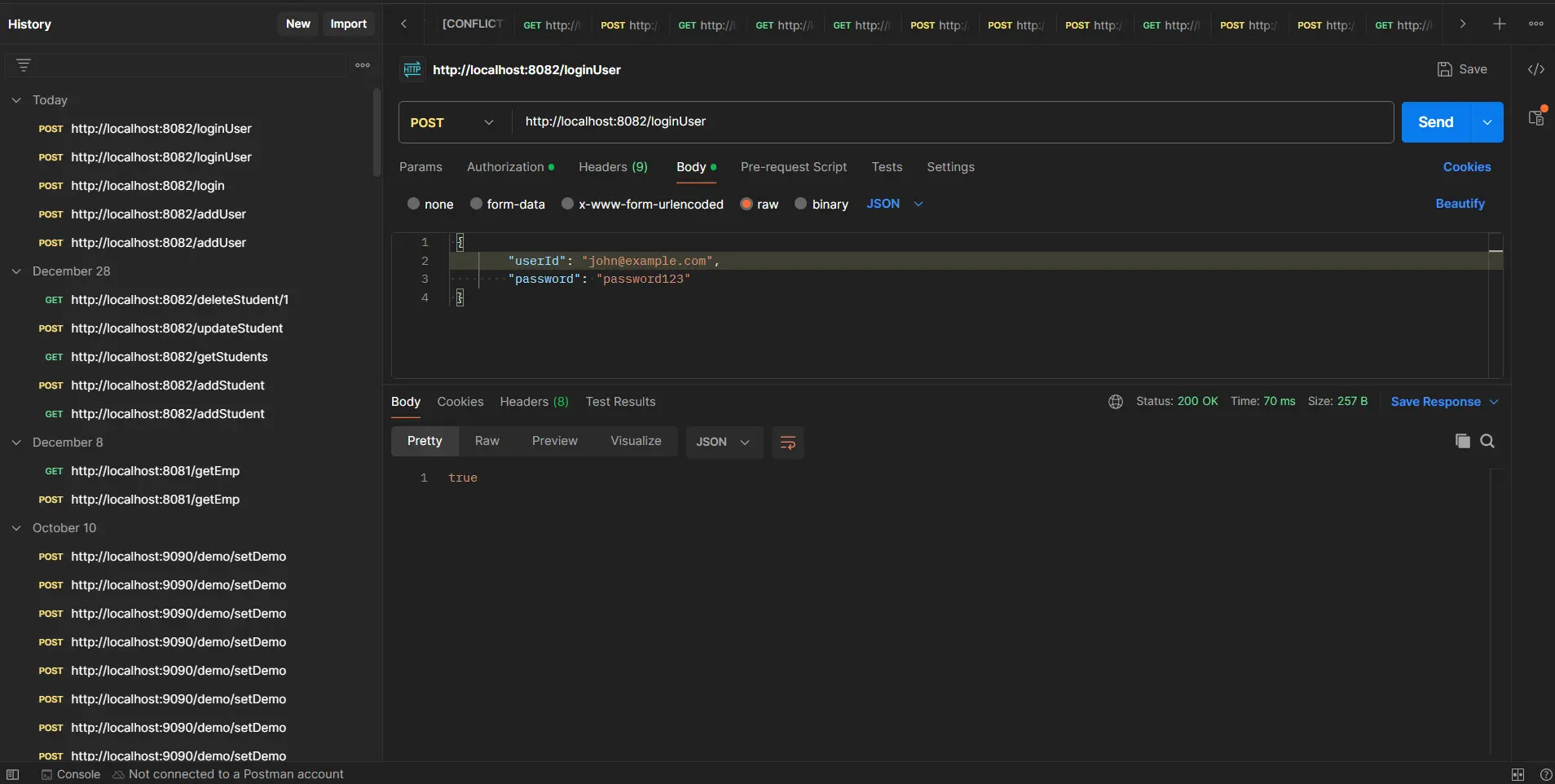Open the three-dot menu beside History search
This screenshot has height=784, width=1555.
click(x=363, y=65)
